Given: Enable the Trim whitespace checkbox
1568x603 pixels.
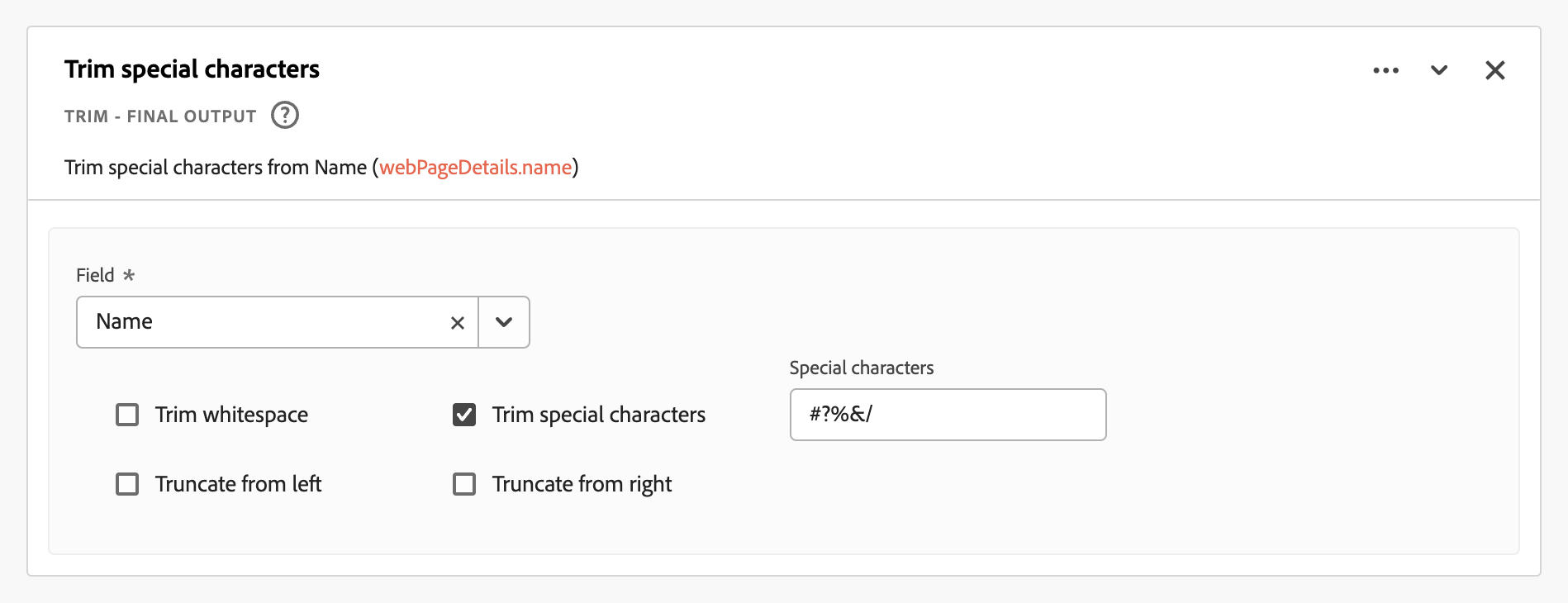Looking at the screenshot, I should point(127,415).
